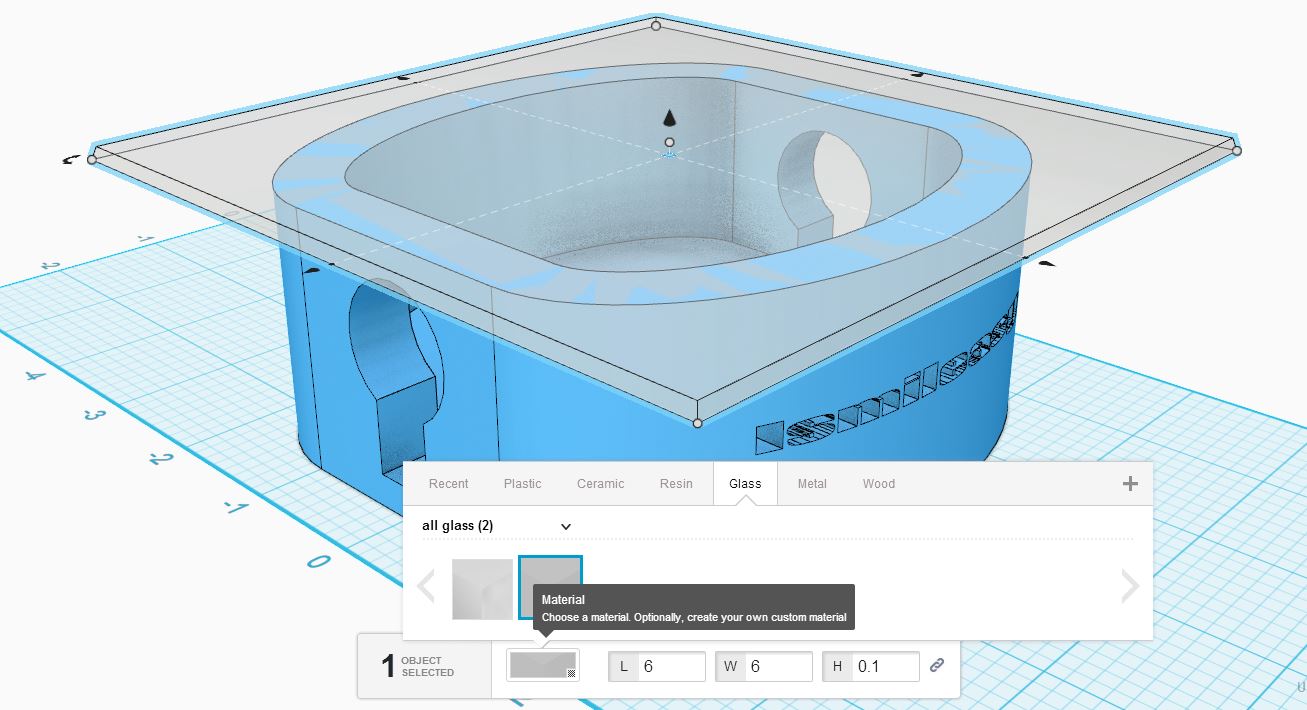The width and height of the screenshot is (1307, 710).
Task: Toggle the dimension lock link icon
Action: [x=937, y=665]
